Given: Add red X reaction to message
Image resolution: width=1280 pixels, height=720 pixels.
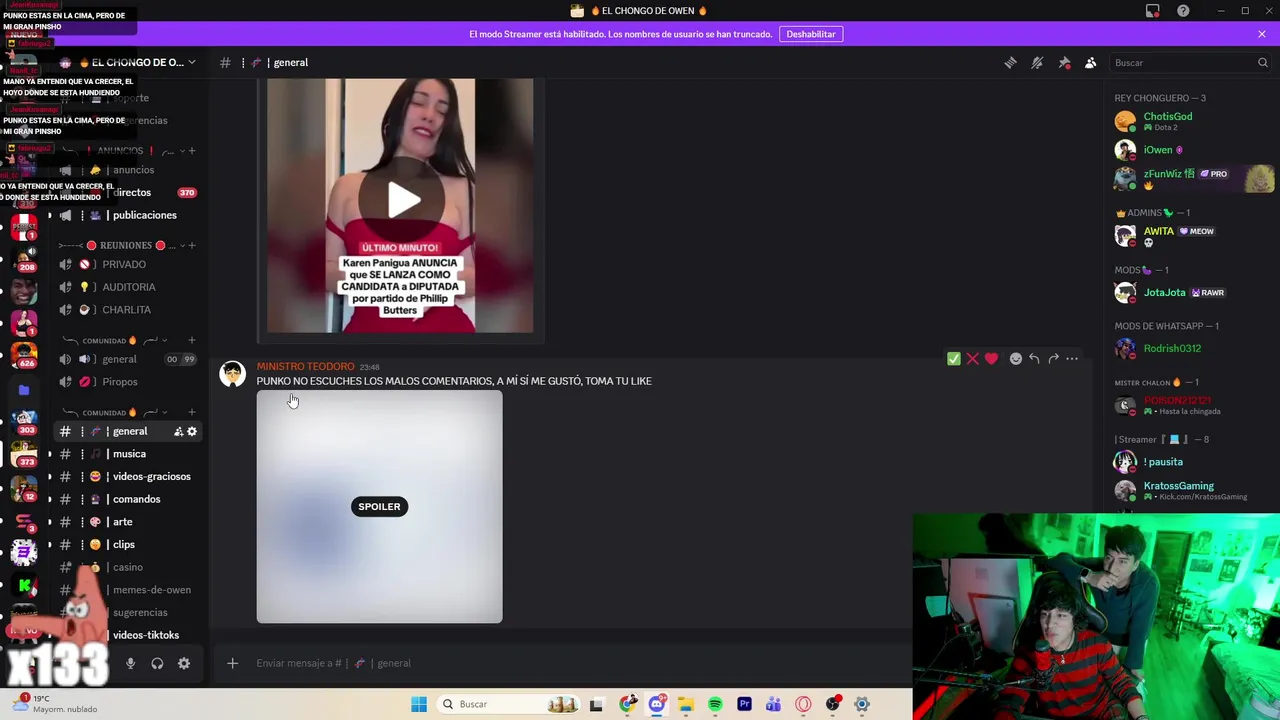Looking at the screenshot, I should 972,359.
